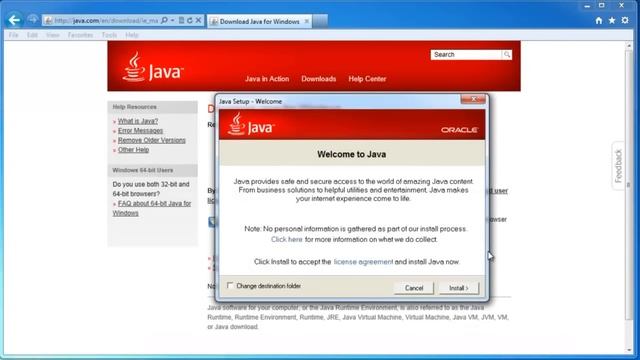Viewport: 640px width, 360px height.
Task: Click the Help Resources heading
Action: tap(134, 107)
